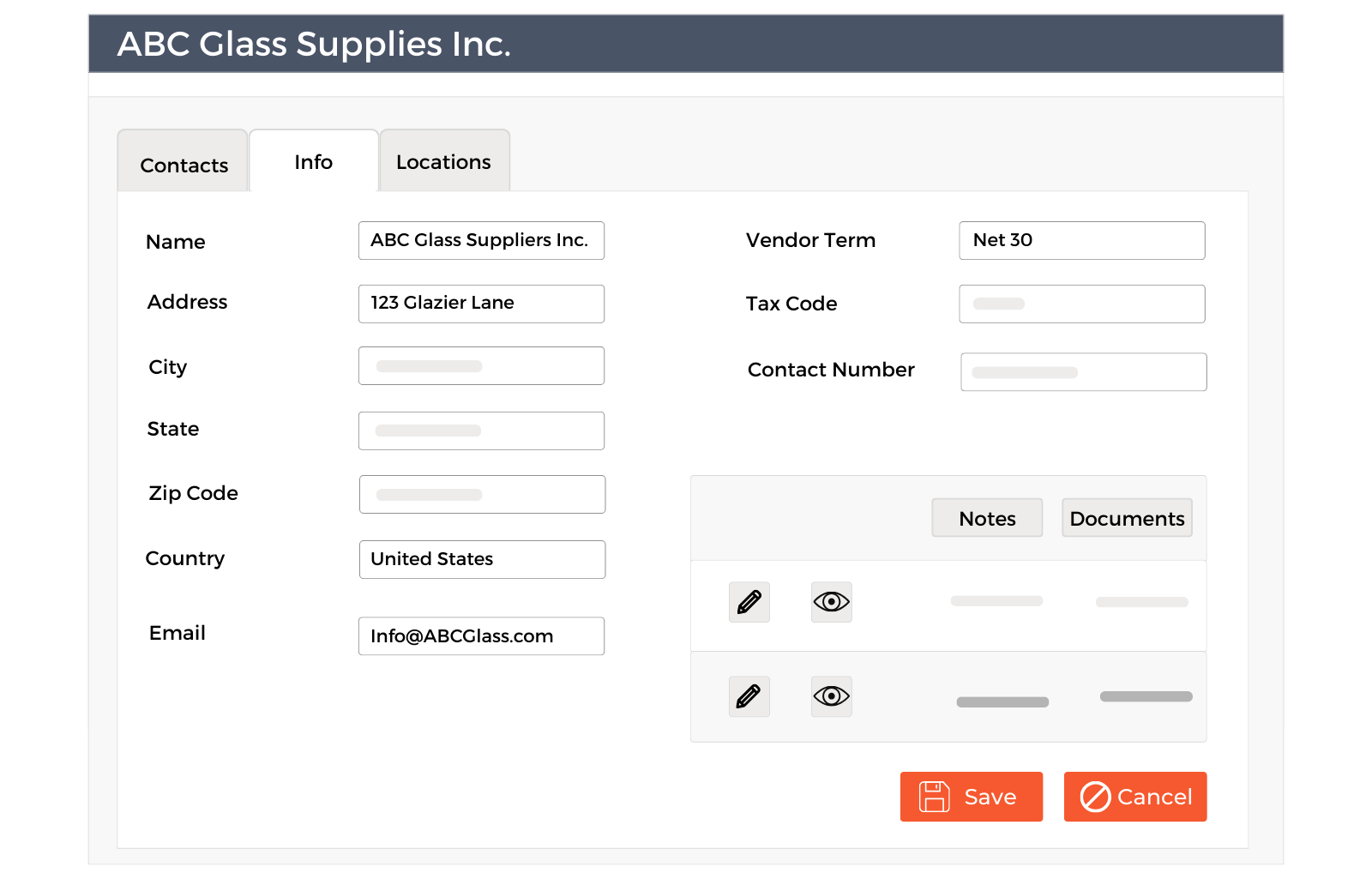Click the eye view icon in the second row

(831, 696)
